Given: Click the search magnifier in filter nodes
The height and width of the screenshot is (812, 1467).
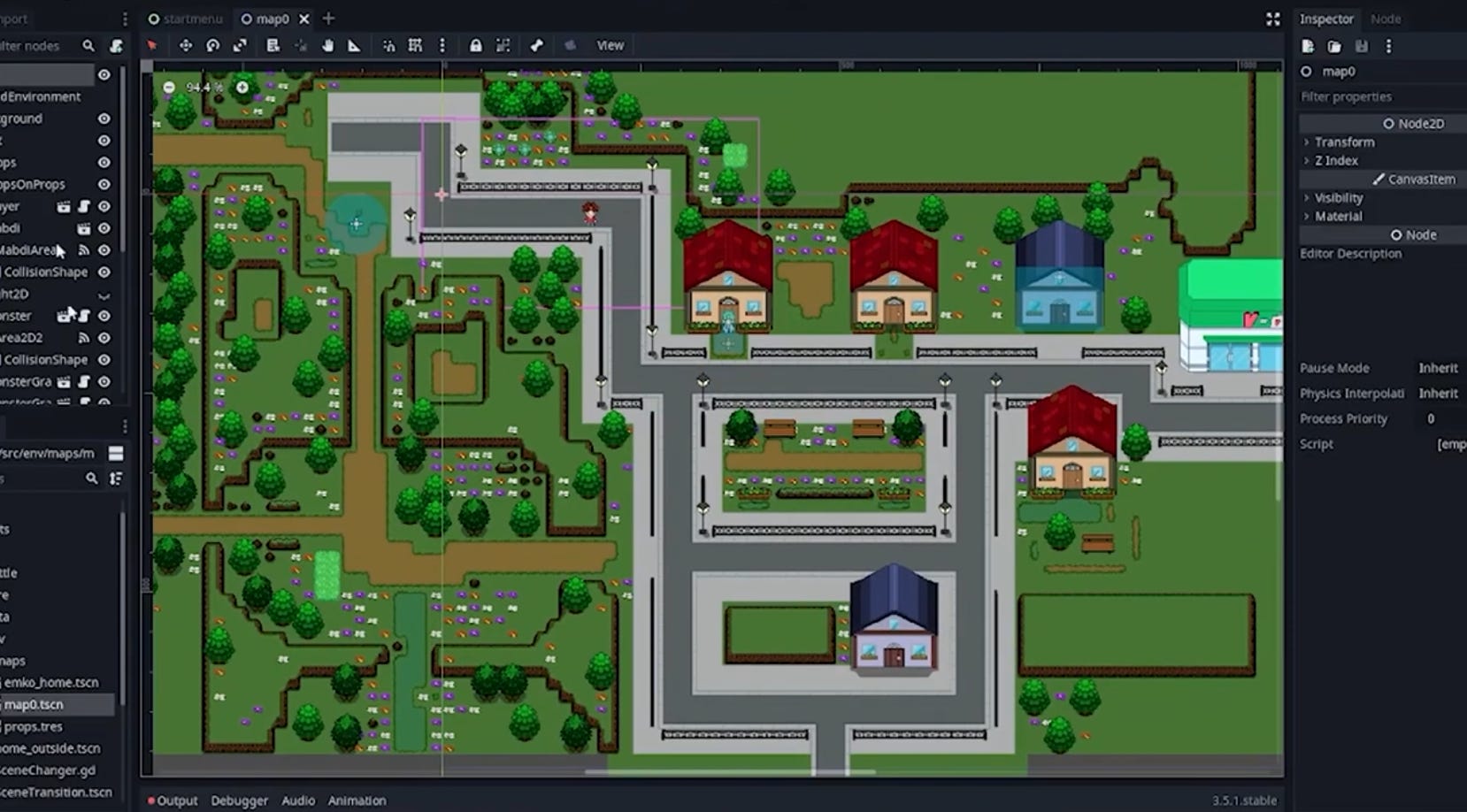Looking at the screenshot, I should tap(88, 45).
